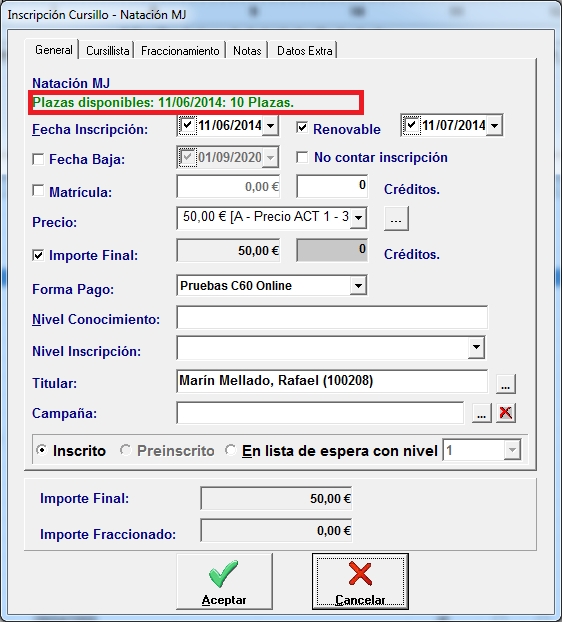This screenshot has height=624, width=565.
Task: Select the En lista de espera radio button
Action: coord(230,450)
